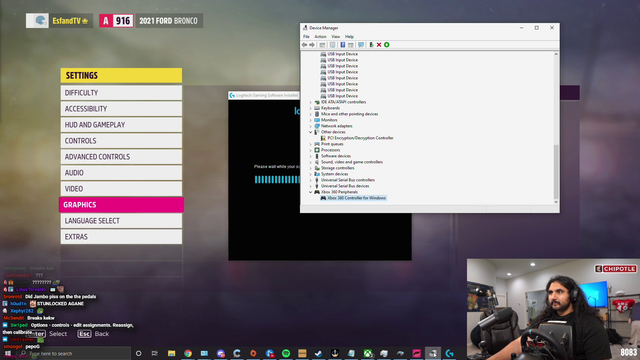
Task: Open the View menu in Device Manager
Action: coord(336,37)
